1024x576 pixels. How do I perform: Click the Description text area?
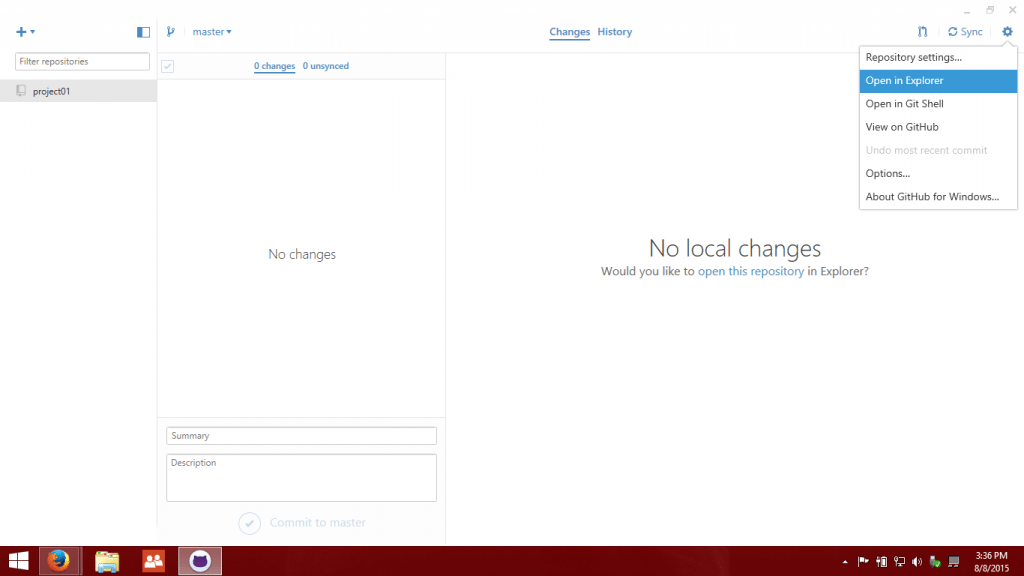[x=301, y=477]
